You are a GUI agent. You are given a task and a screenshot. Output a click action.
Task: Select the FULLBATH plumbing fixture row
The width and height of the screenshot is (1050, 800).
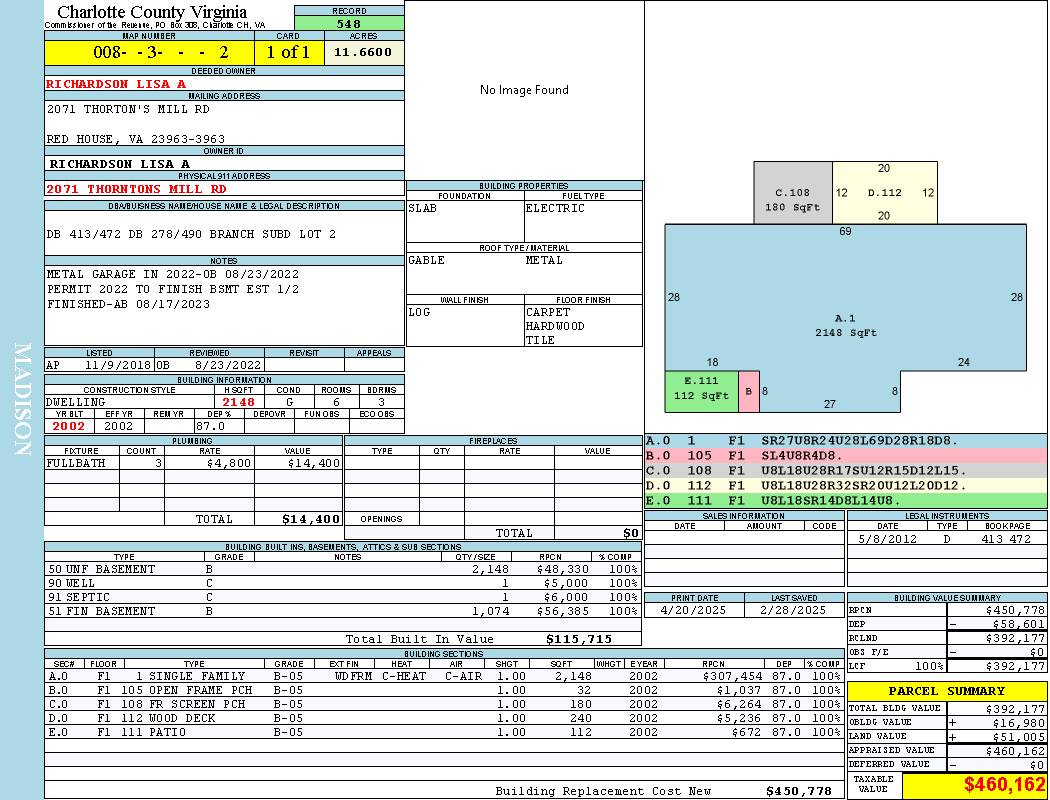pyautogui.click(x=193, y=463)
